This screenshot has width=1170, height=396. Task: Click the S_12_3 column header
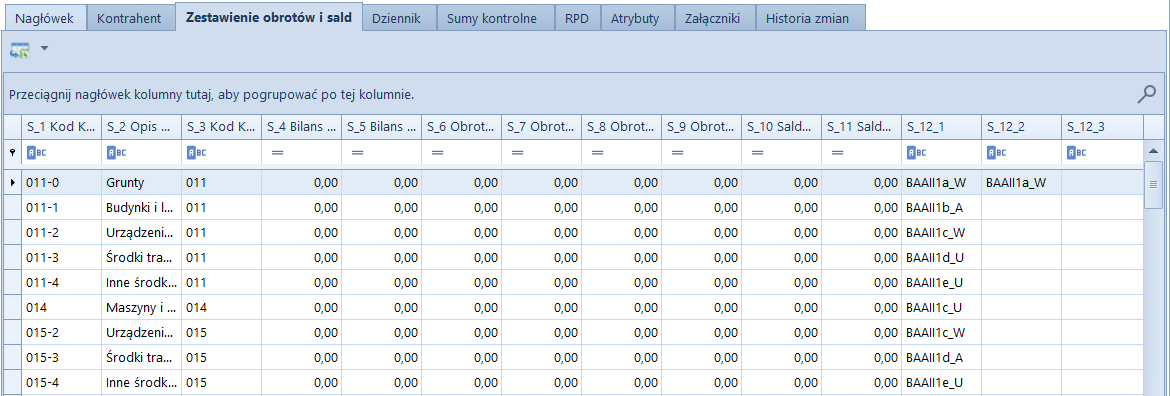tap(1101, 127)
